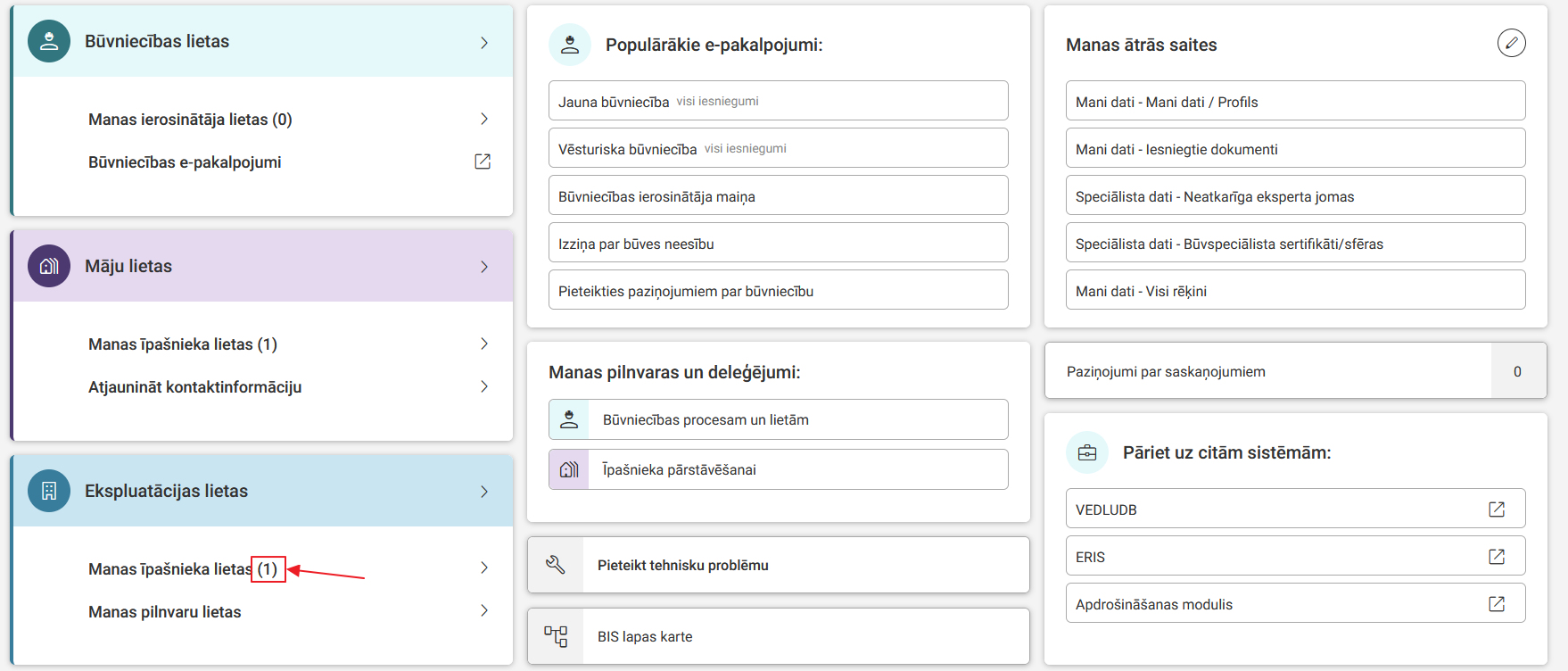This screenshot has height=671, width=1568.
Task: Click the wrench icon for technical problem
Action: [x=556, y=565]
